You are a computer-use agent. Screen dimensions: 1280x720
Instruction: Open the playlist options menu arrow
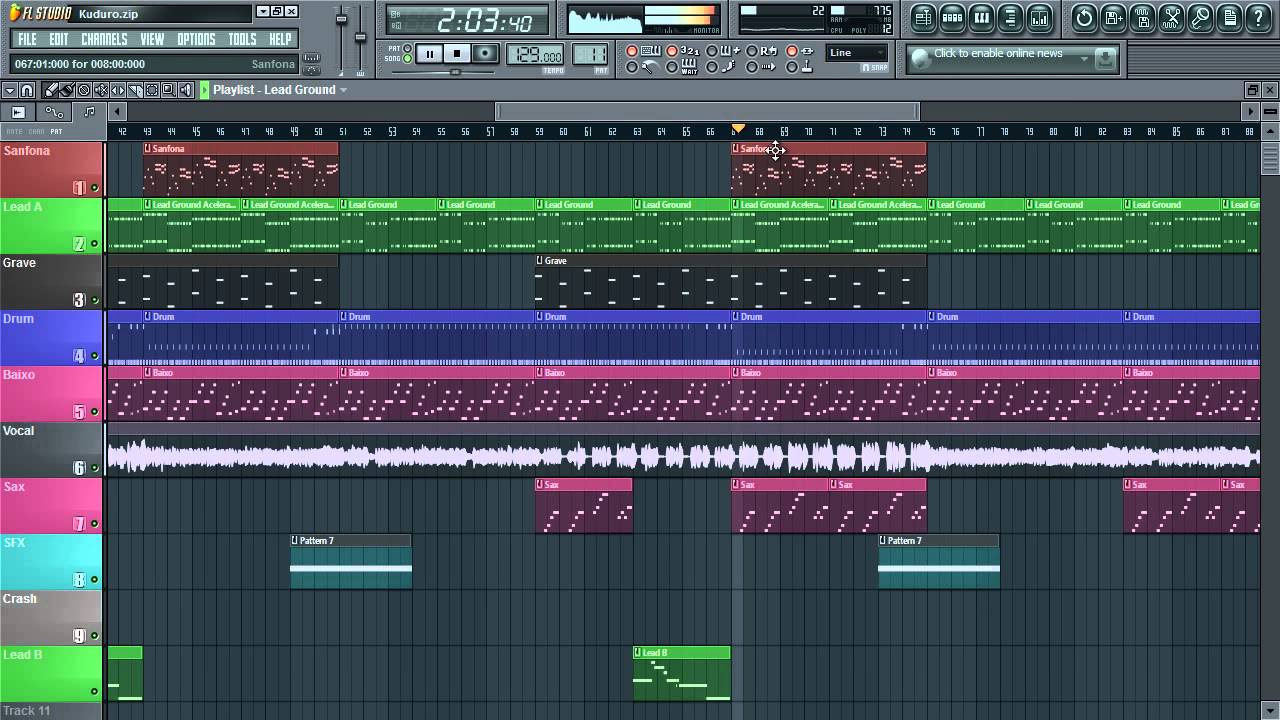pos(10,90)
